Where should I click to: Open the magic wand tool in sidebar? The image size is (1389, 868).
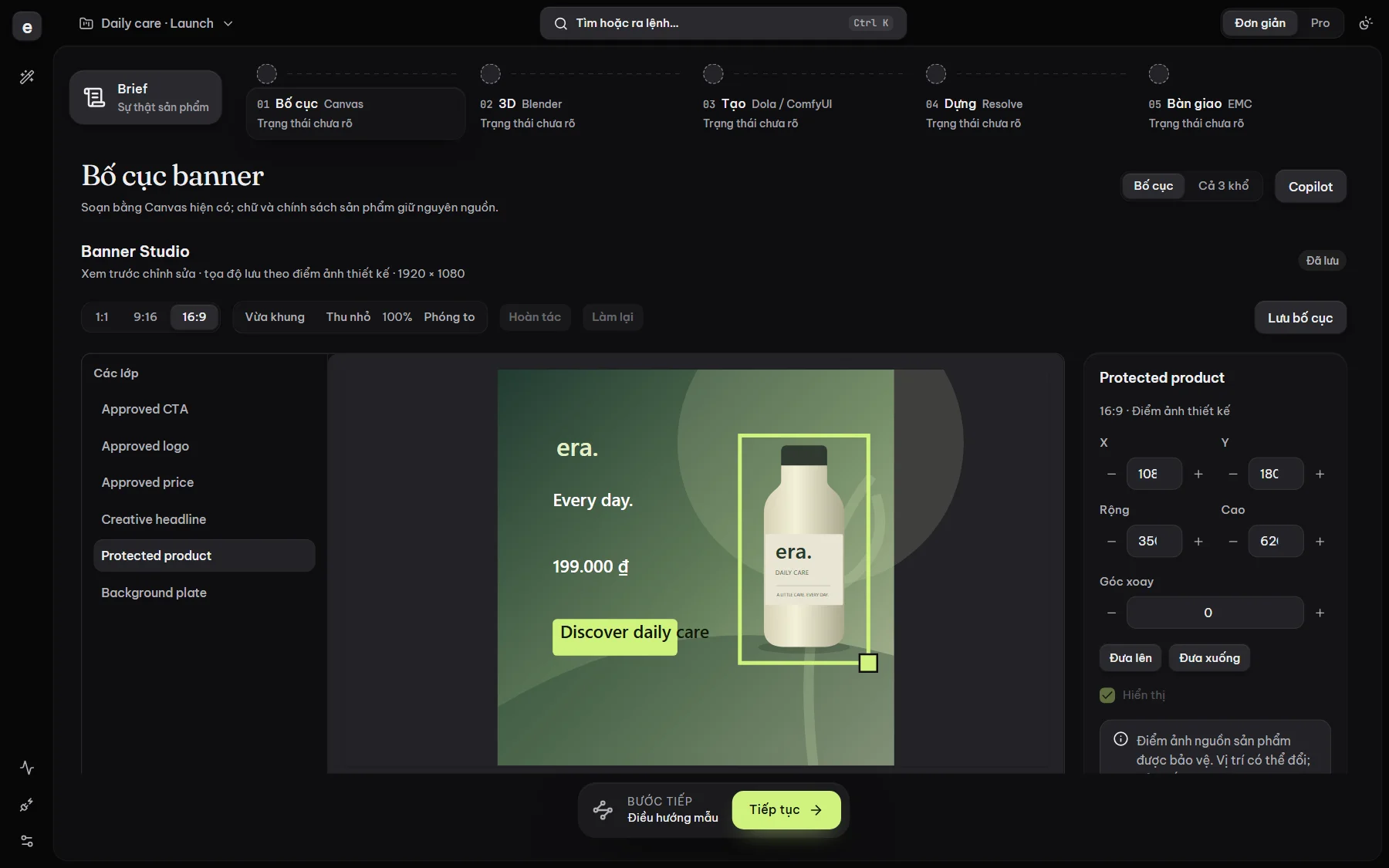pos(27,76)
